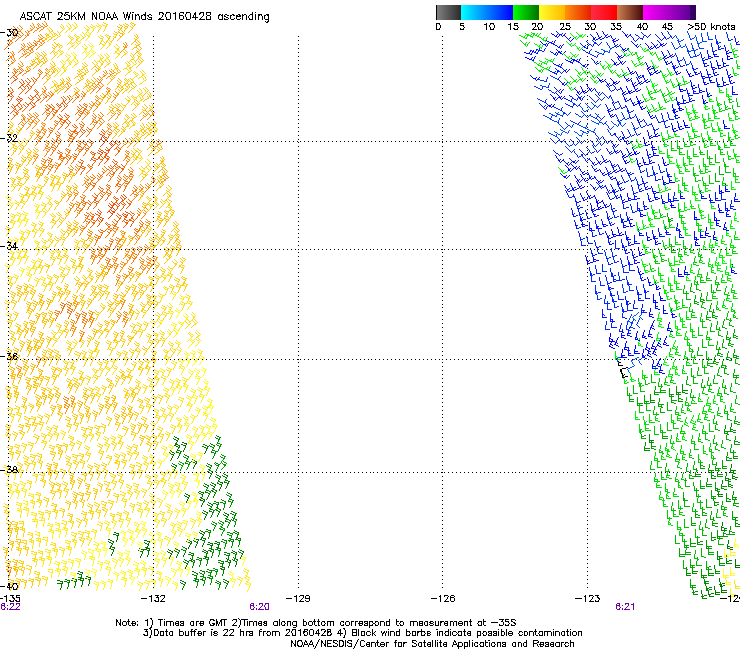Click the 'NOAA/NESDIS/Center for Satellite Applications and Research' credit

point(432,644)
